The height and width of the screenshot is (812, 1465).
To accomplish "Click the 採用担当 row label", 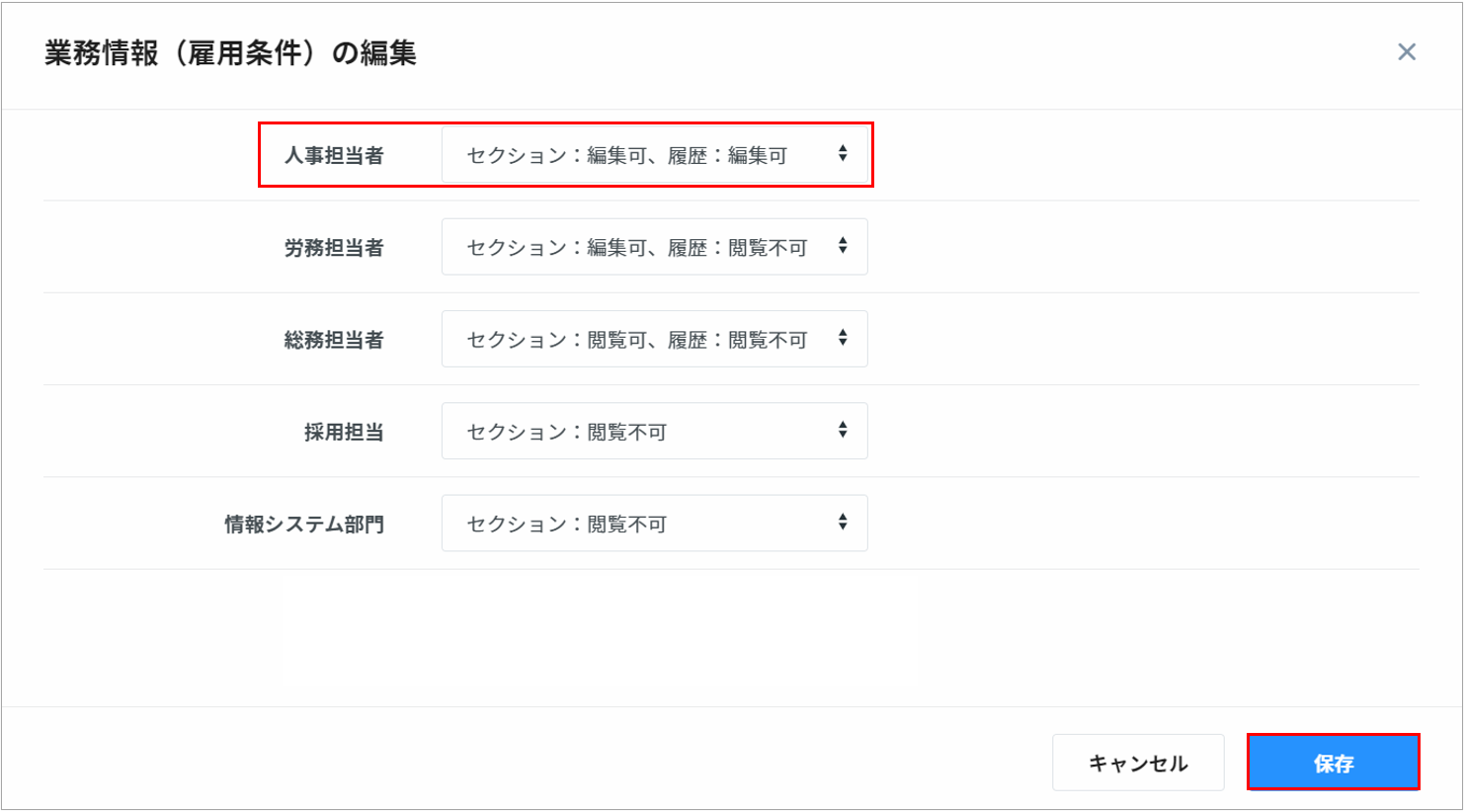I will [344, 432].
